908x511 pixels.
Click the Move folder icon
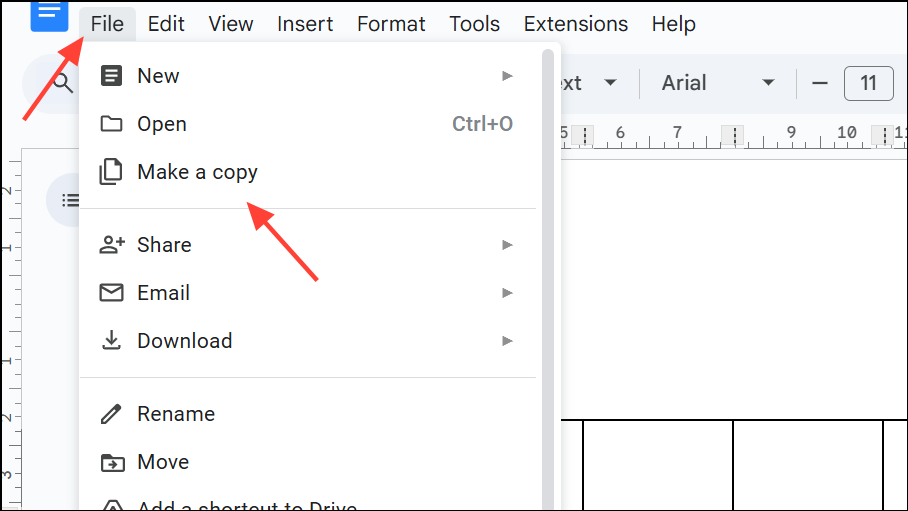click(111, 462)
